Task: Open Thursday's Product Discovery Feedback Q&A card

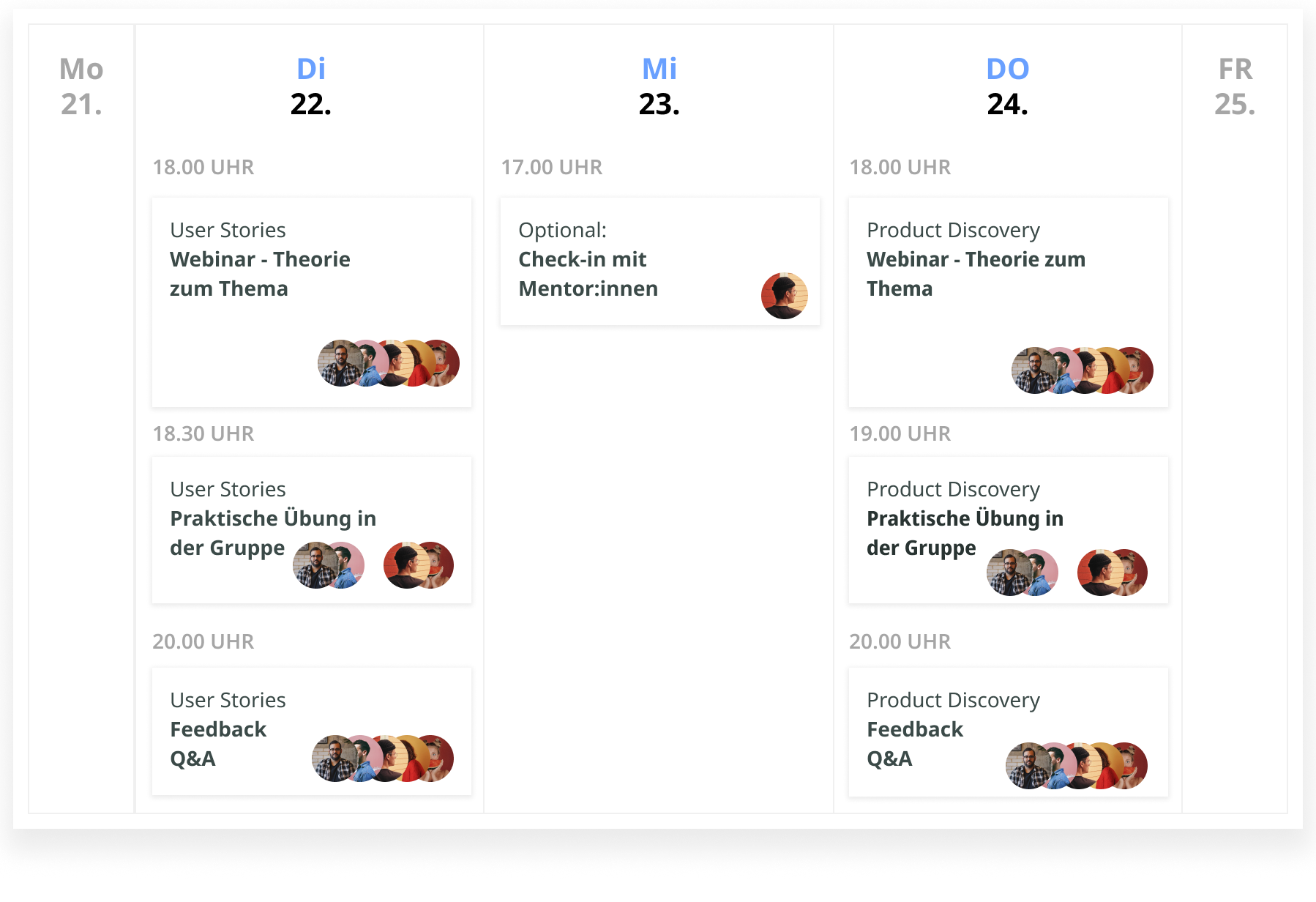Action: coord(1009,731)
